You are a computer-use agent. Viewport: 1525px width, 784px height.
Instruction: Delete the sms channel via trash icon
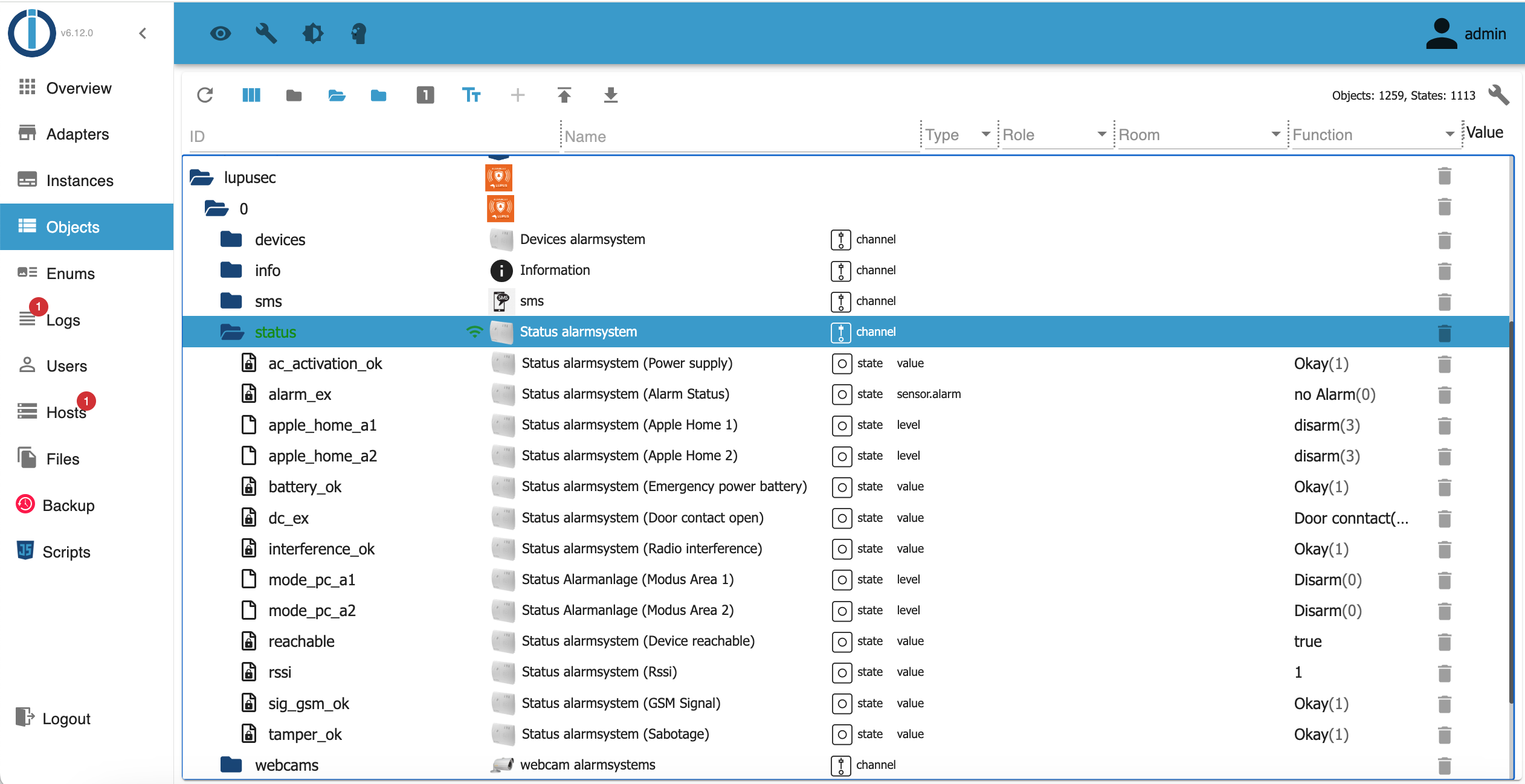(x=1444, y=301)
